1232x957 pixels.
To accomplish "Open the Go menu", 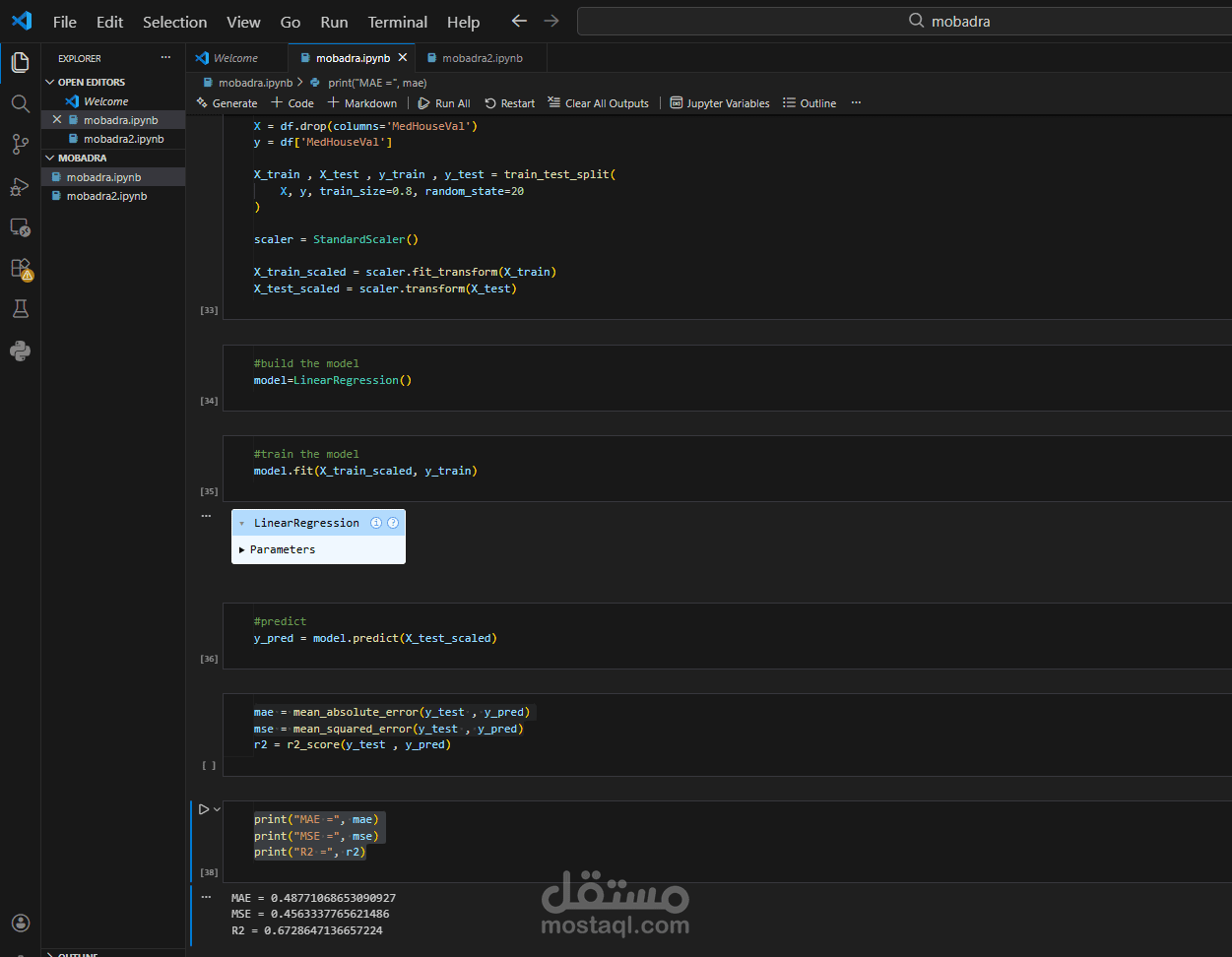I will (291, 22).
